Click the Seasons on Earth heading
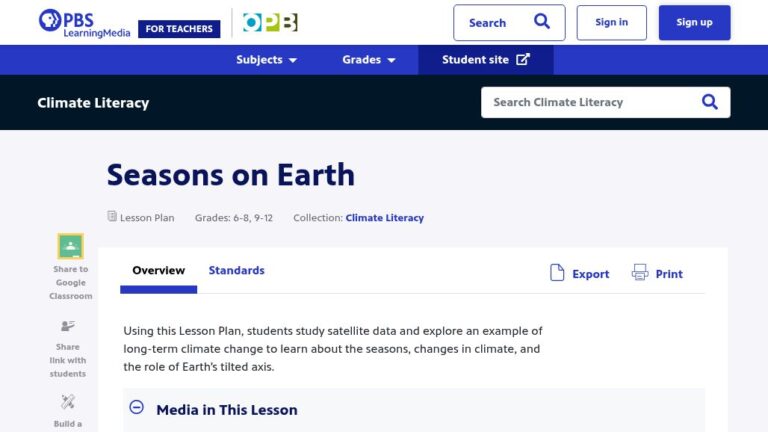768x432 pixels. coord(231,175)
